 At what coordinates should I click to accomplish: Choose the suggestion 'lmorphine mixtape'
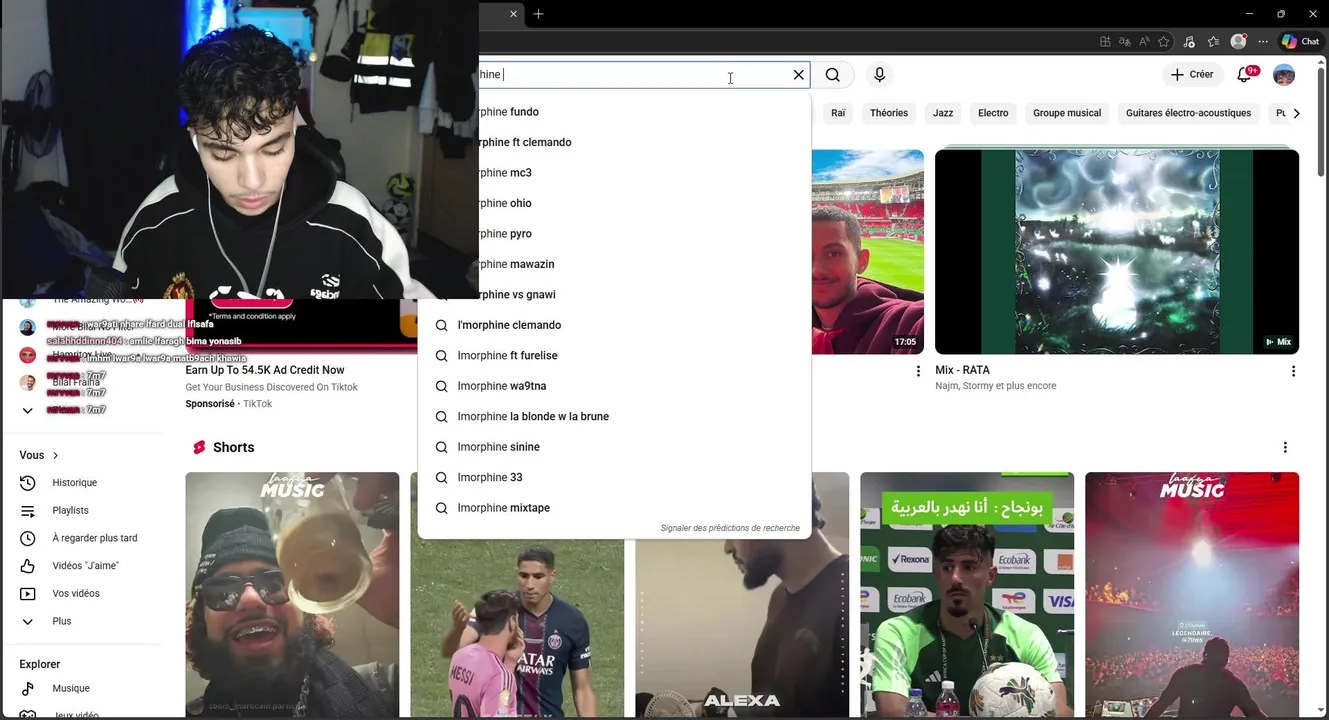coord(614,508)
